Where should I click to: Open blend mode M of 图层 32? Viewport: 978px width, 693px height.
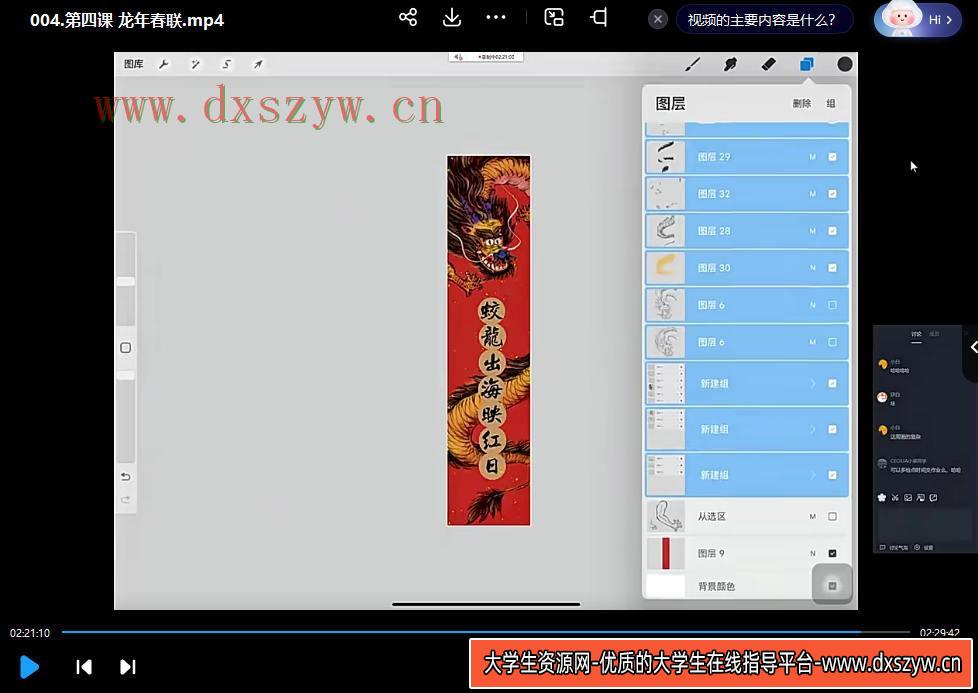[x=813, y=194]
